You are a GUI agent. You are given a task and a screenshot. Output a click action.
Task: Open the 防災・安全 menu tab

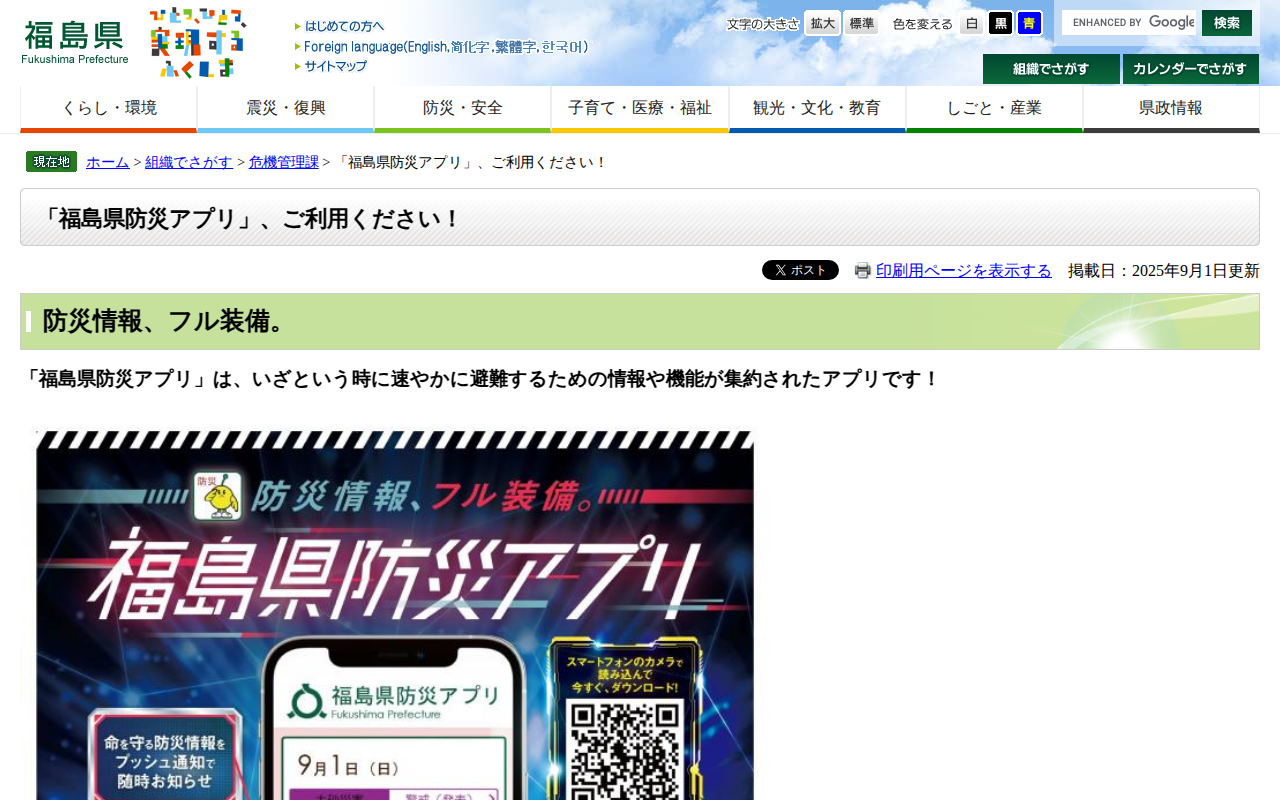coord(463,109)
